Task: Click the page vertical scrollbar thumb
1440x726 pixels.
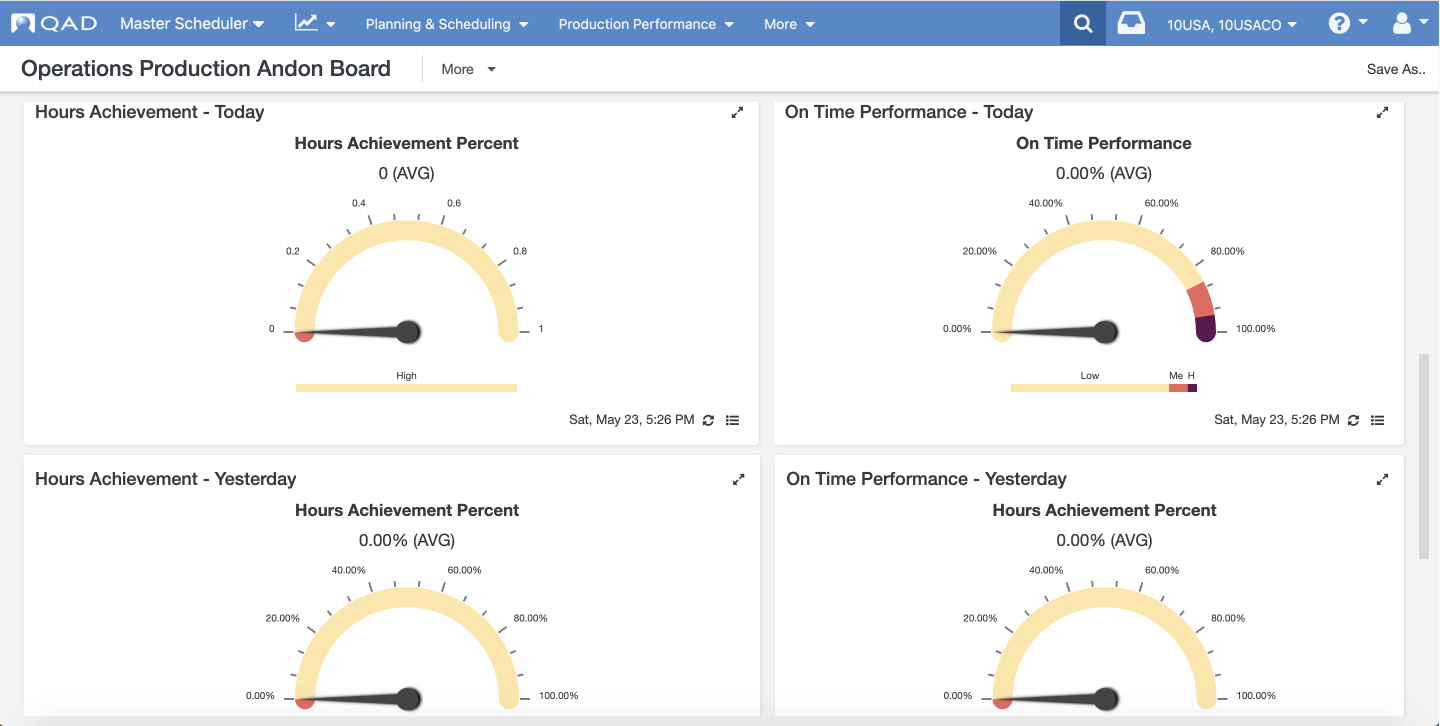Action: 1424,456
